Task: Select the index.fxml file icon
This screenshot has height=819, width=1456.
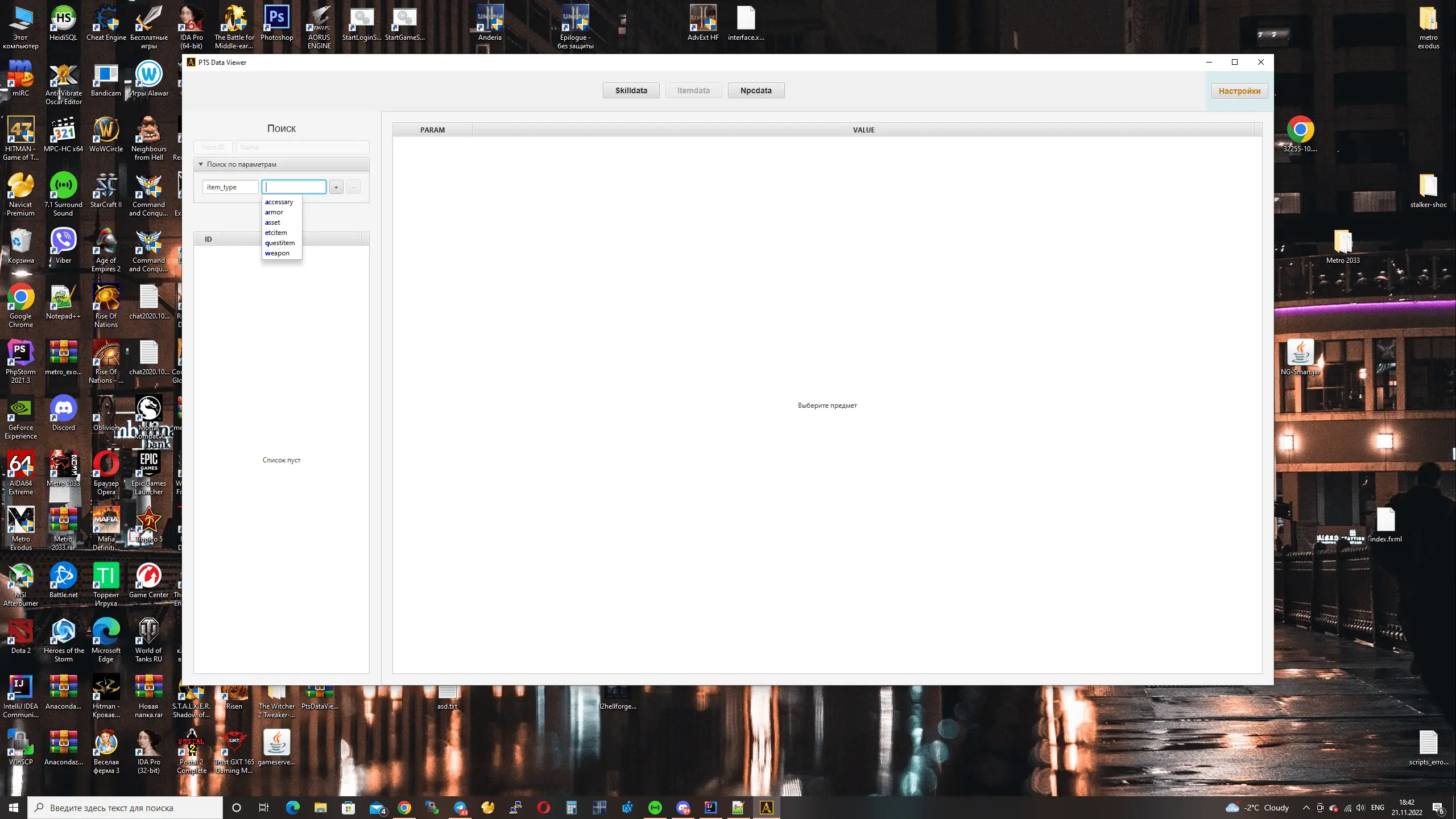Action: 1385,526
